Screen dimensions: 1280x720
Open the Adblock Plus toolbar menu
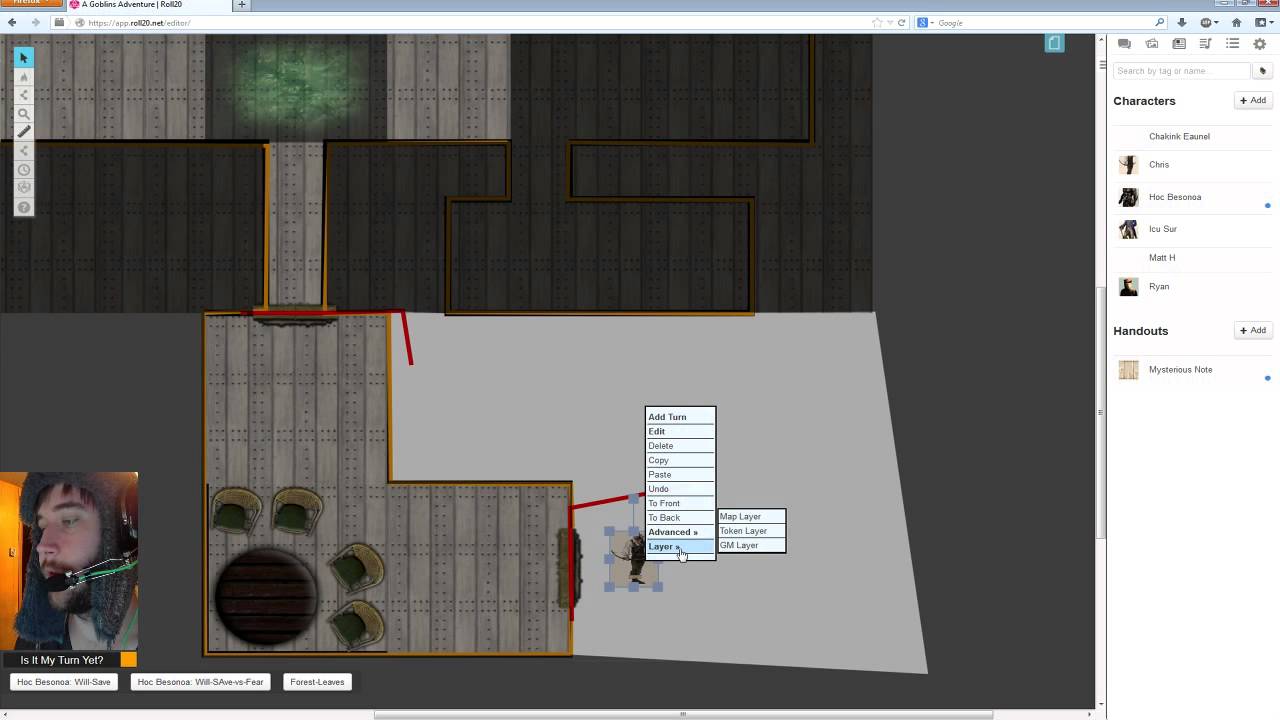click(x=1208, y=22)
